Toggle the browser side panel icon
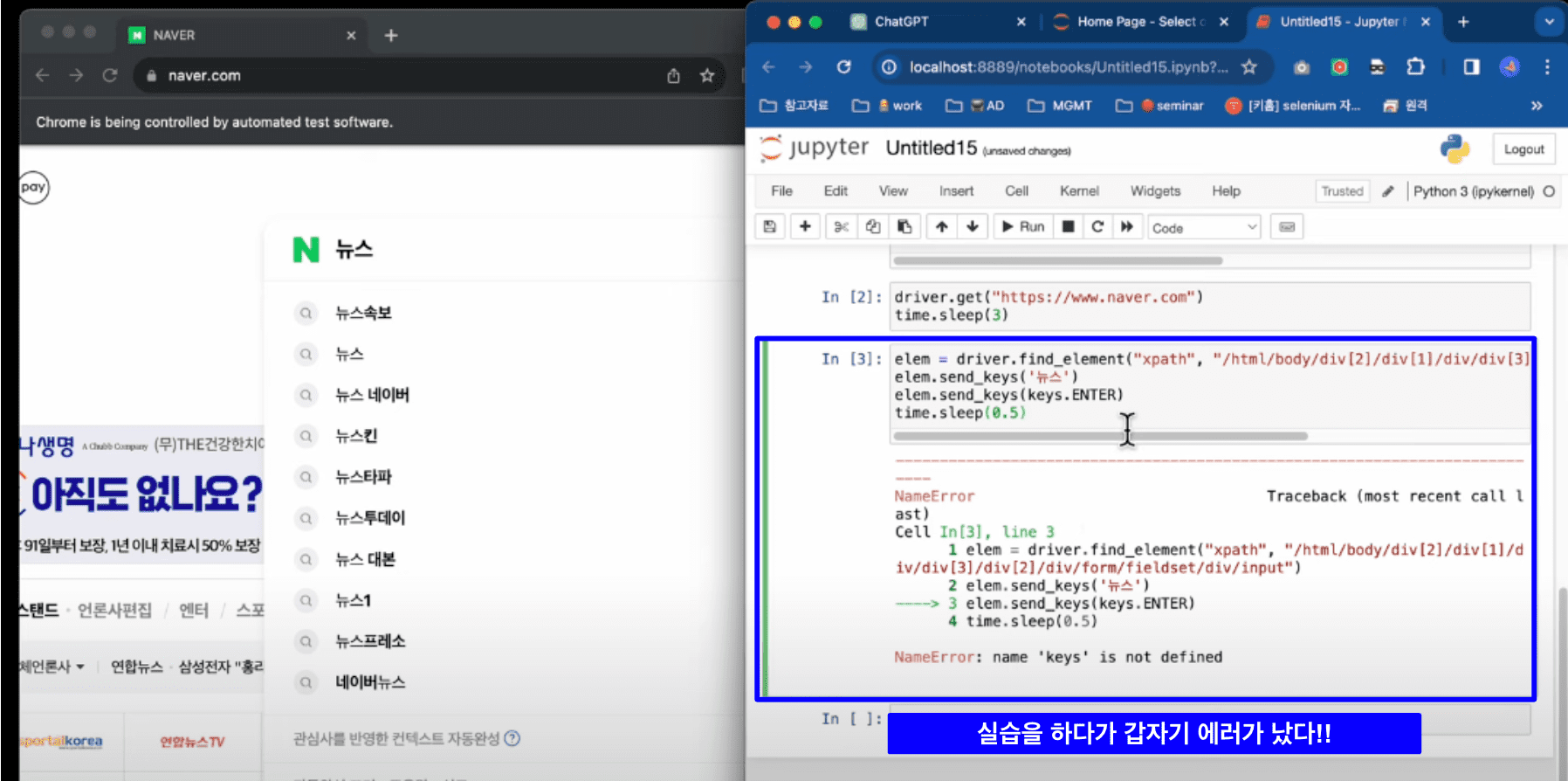The image size is (1568, 781). point(1471,67)
